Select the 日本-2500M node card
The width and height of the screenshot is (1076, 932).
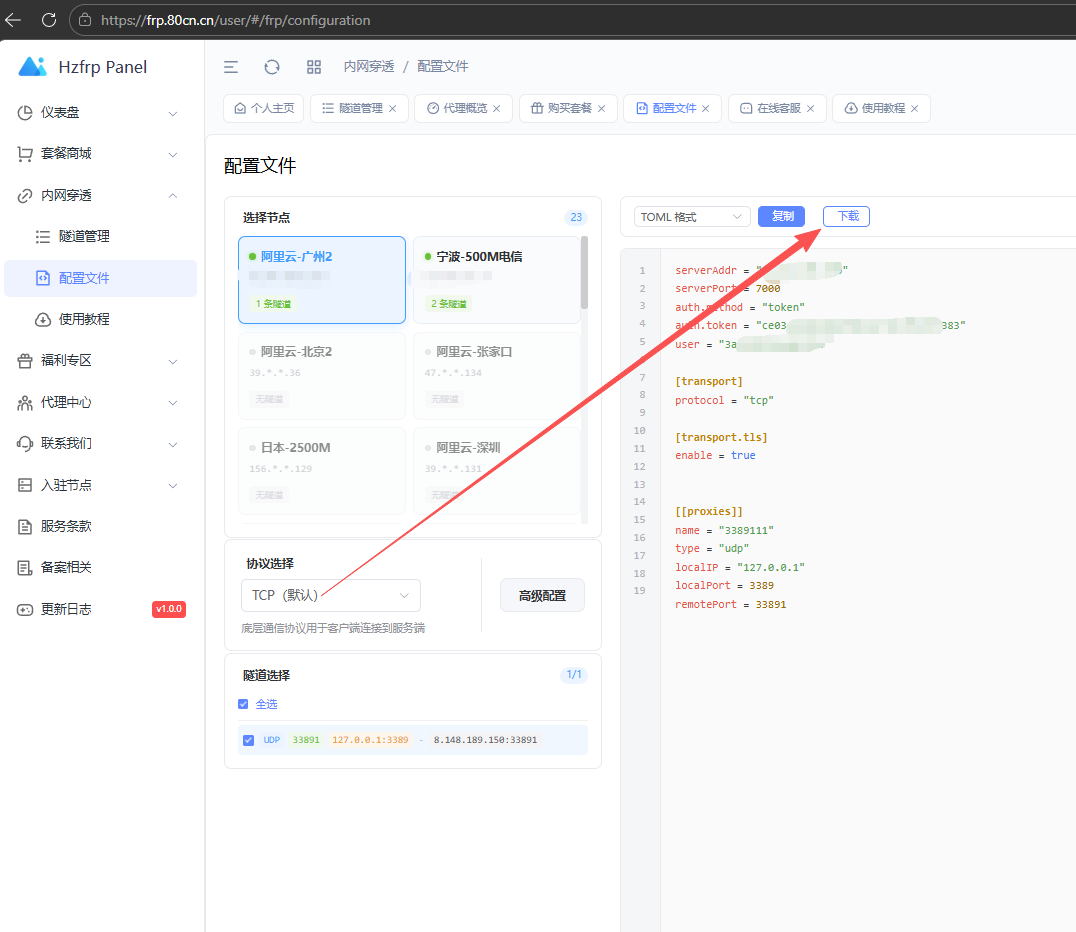coord(322,471)
